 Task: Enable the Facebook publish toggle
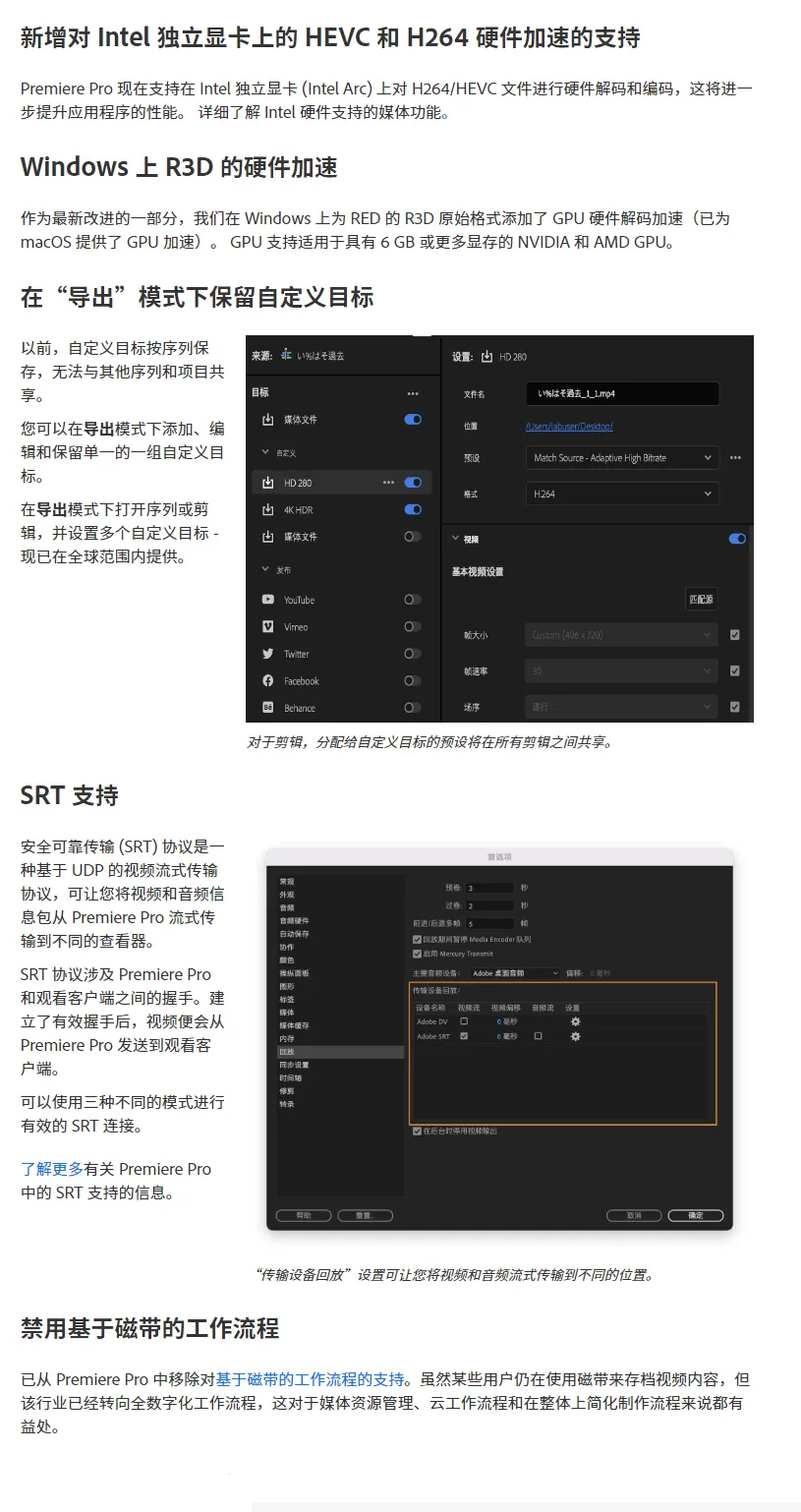coord(413,680)
